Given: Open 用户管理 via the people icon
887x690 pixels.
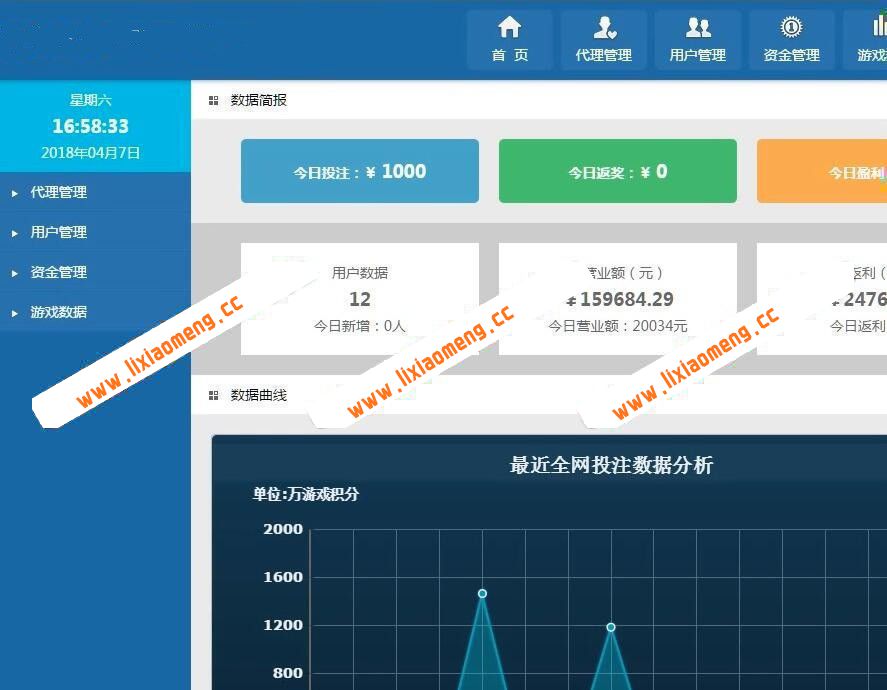Looking at the screenshot, I should tap(698, 28).
